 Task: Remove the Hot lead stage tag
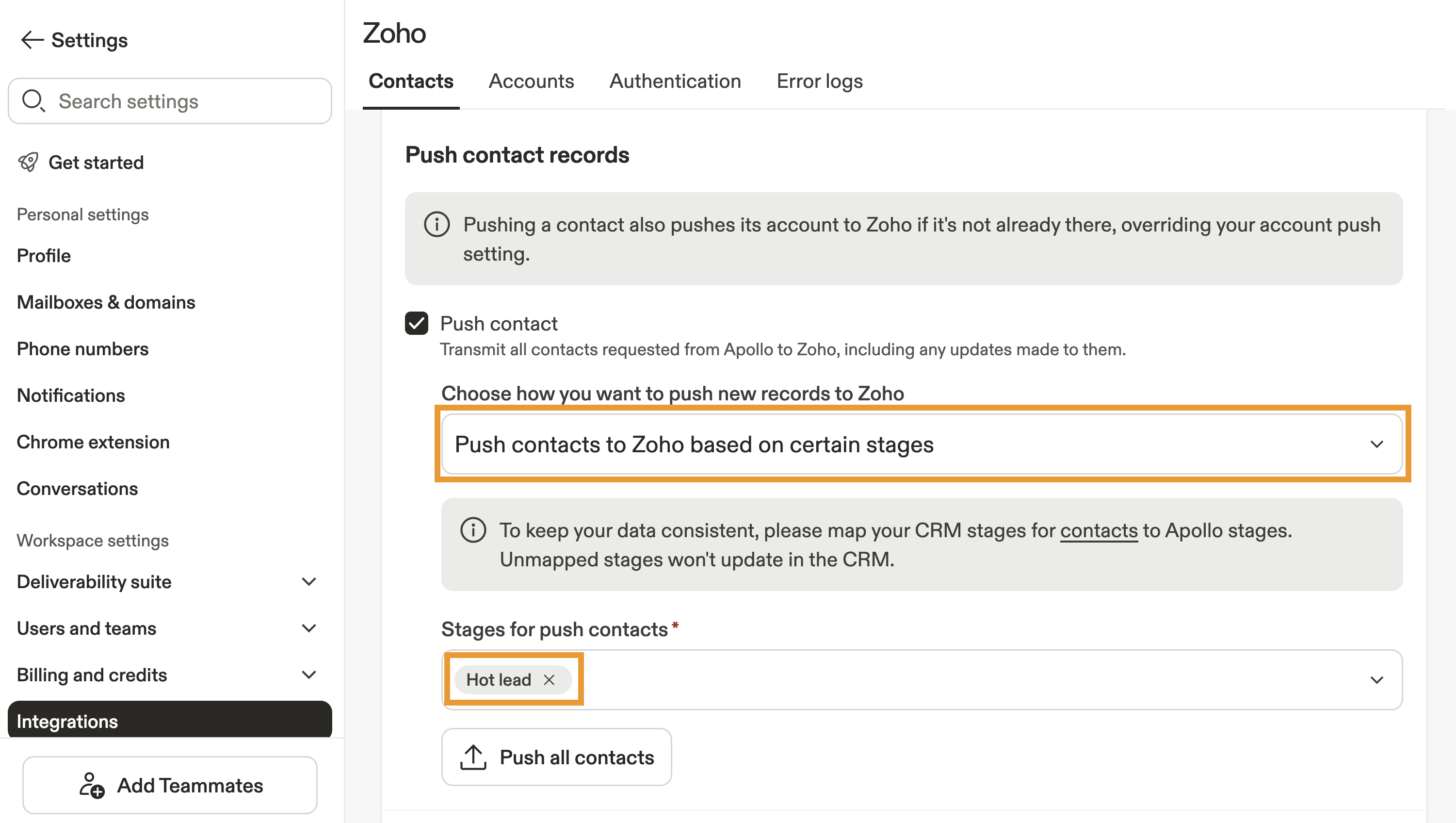[549, 679]
